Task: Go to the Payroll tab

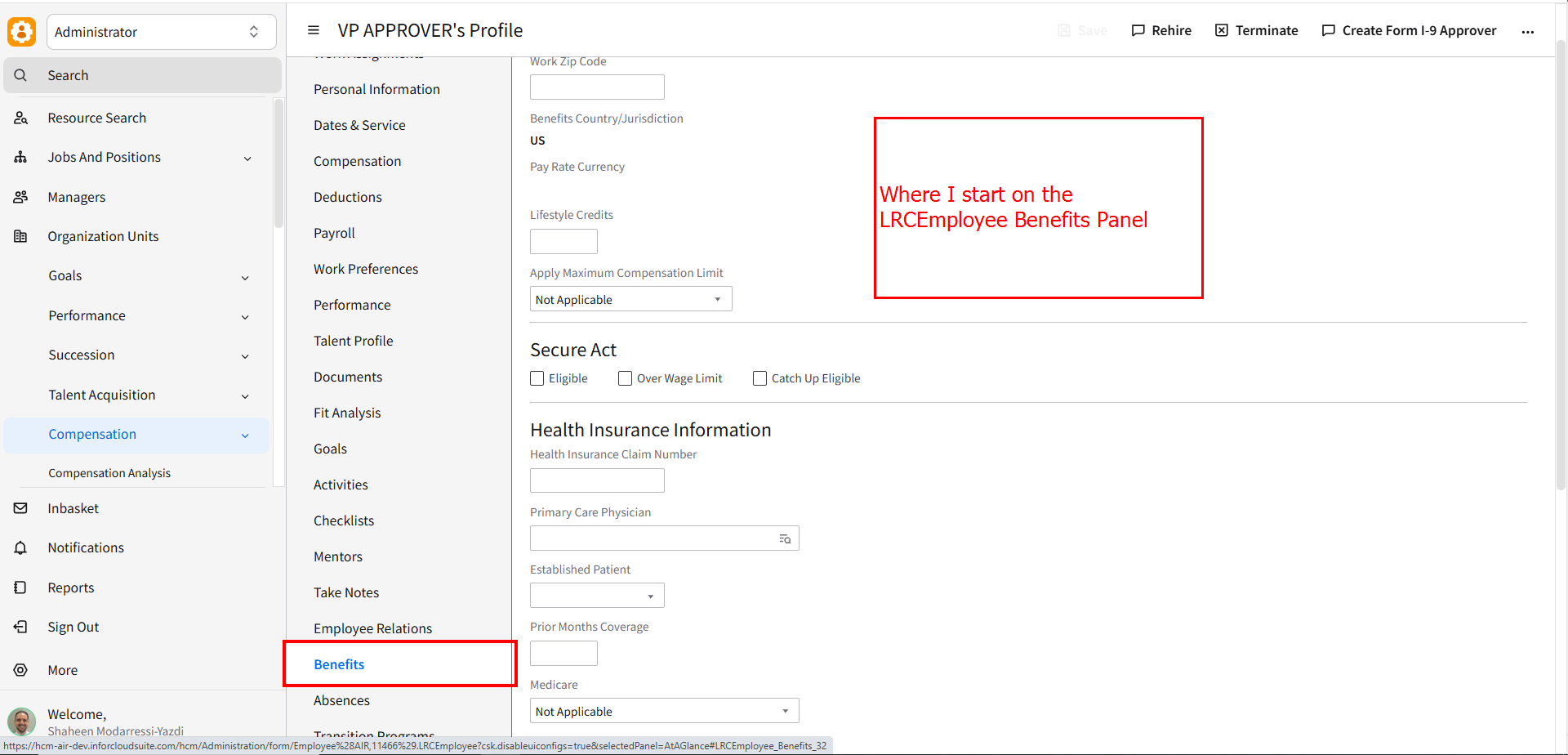Action: (334, 233)
